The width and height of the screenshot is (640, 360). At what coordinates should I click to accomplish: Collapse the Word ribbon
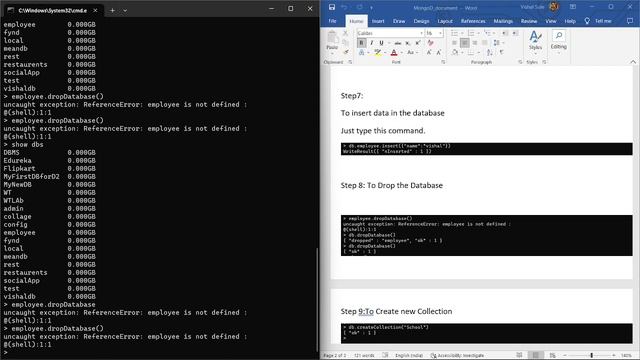[633, 62]
